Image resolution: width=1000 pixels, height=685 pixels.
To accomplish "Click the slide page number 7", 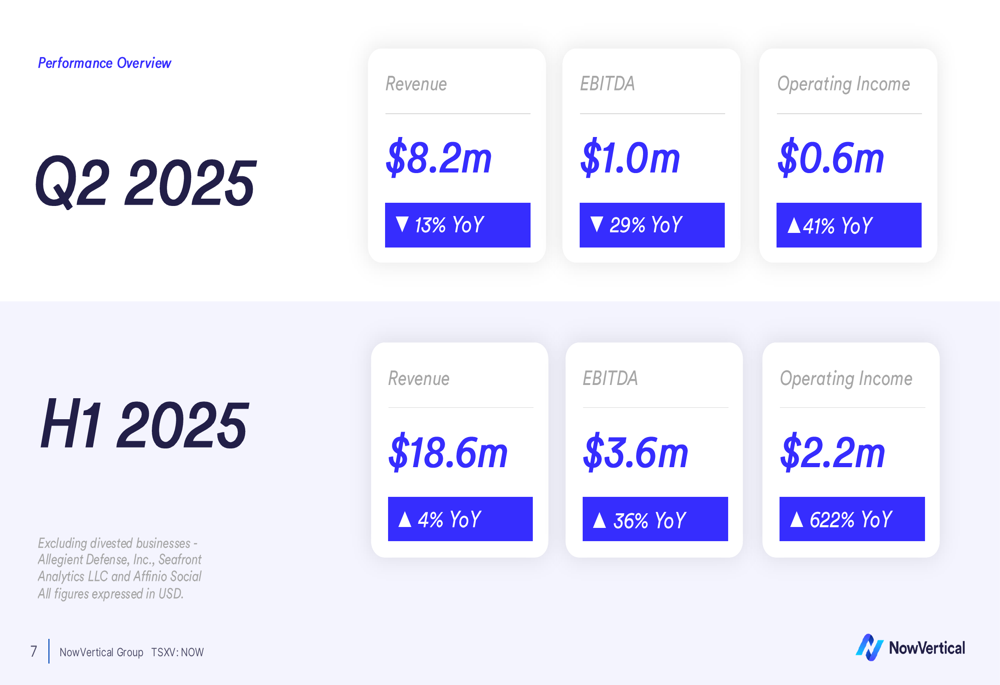I will [x=34, y=652].
